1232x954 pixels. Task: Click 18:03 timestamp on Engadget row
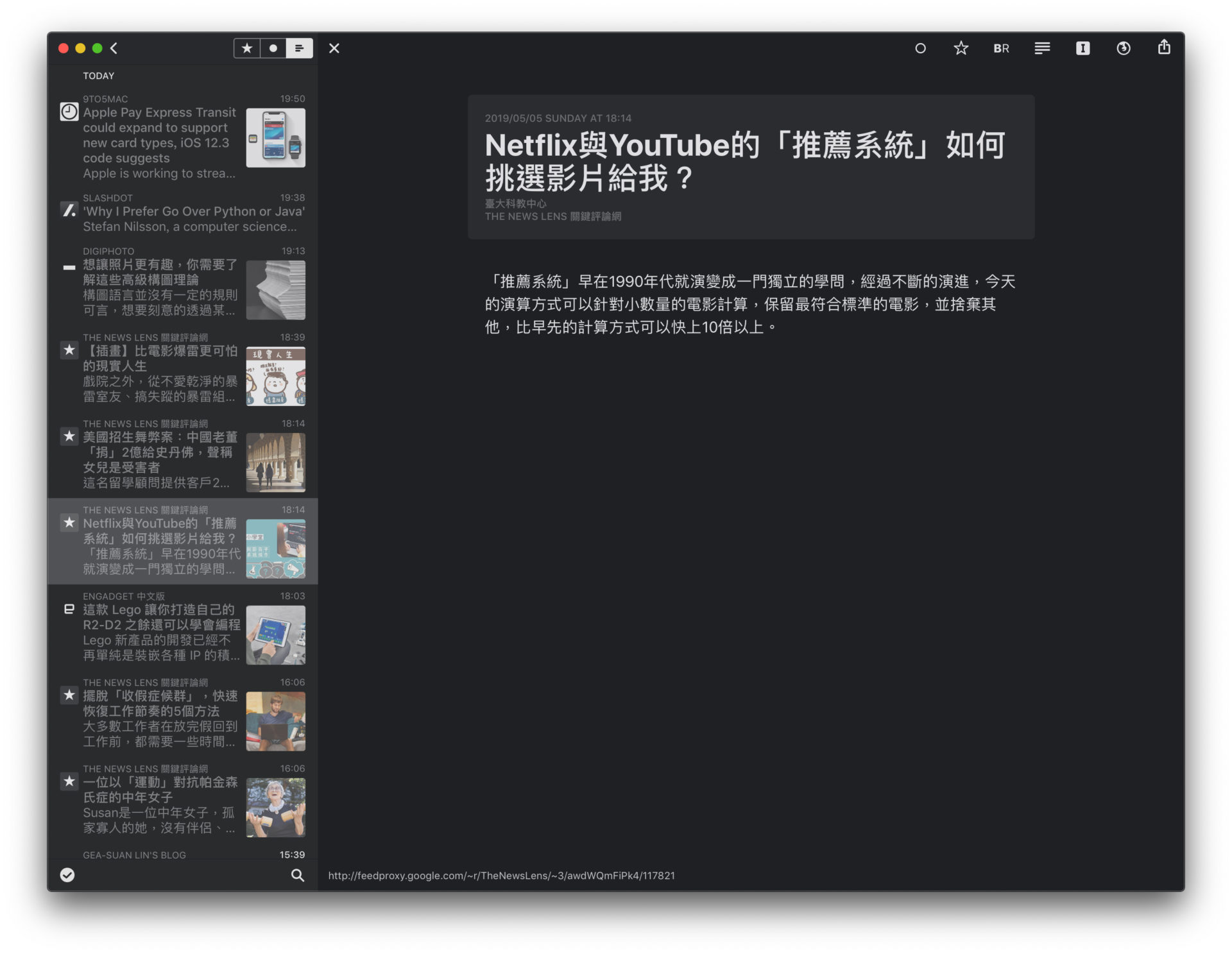point(293,596)
